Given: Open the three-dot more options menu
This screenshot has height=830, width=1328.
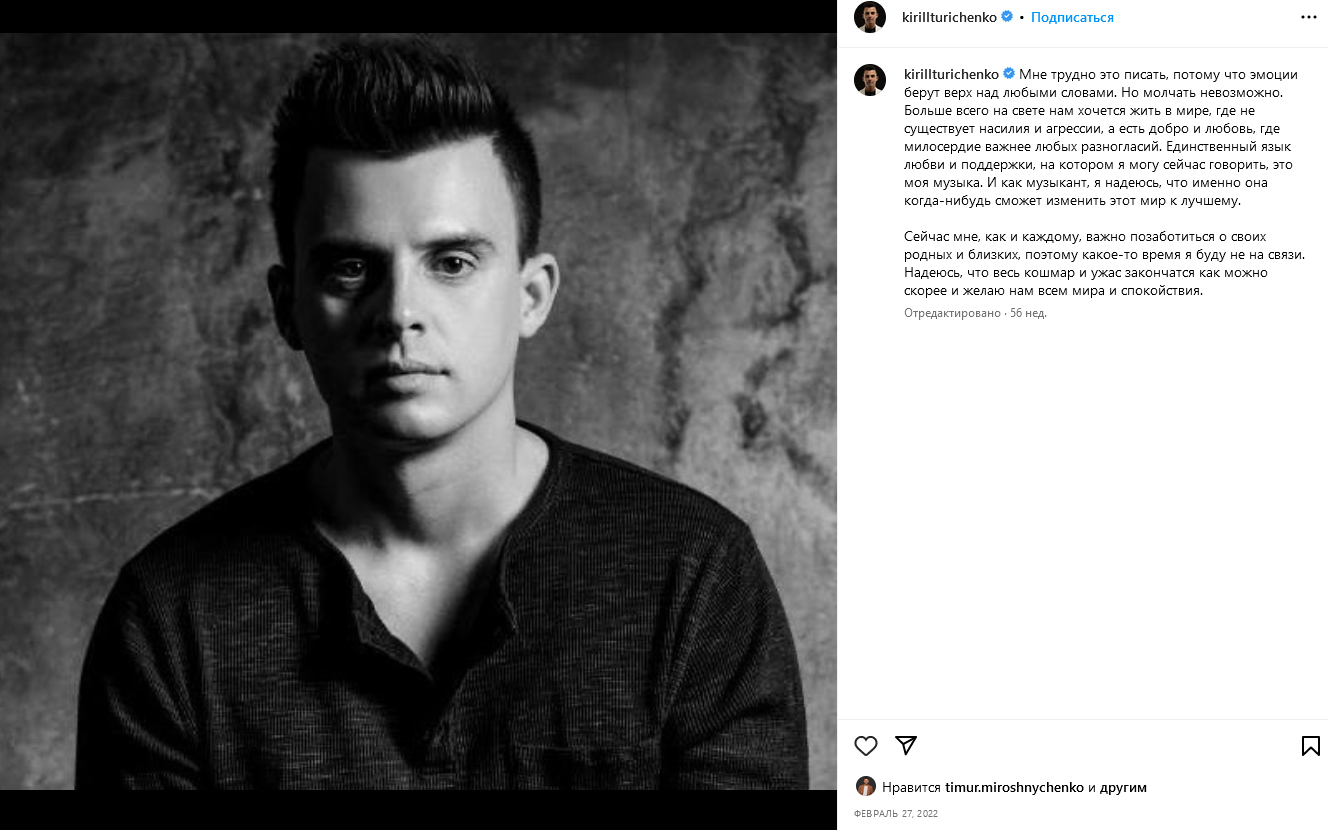Looking at the screenshot, I should 1309,17.
